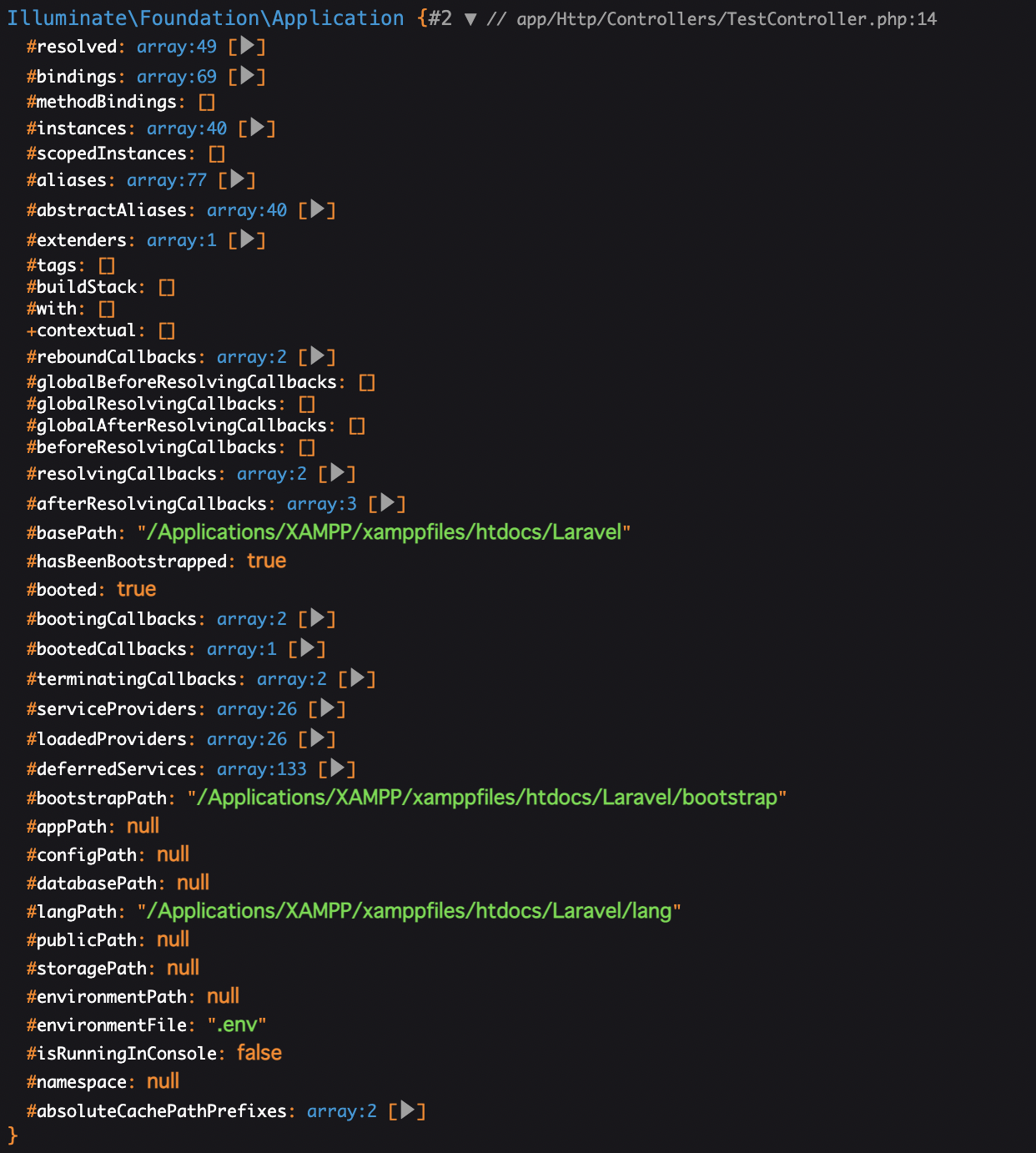
Task: Expand the #extenders array
Action: pyautogui.click(x=247, y=239)
